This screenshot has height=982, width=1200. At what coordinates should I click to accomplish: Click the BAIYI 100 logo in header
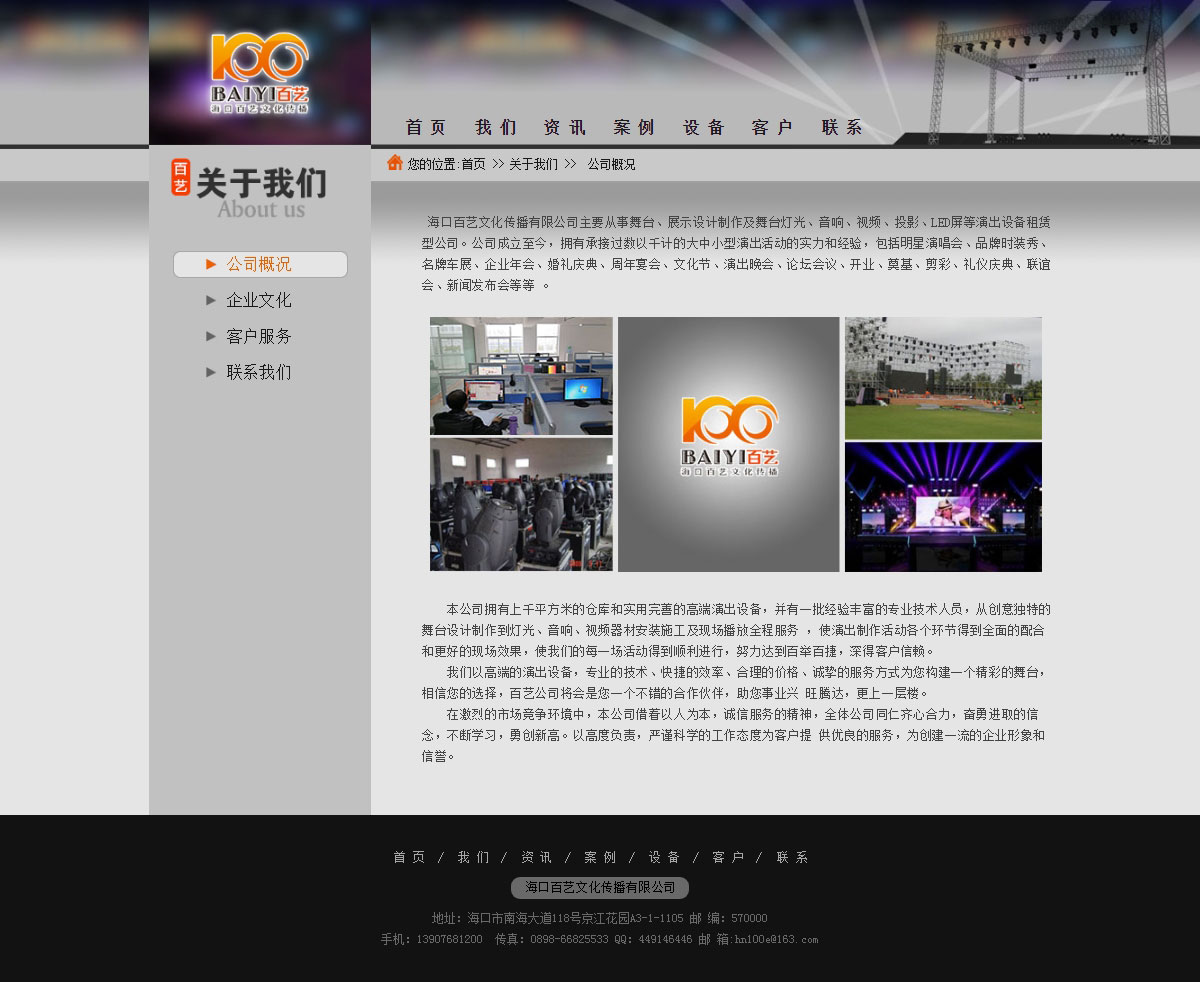point(259,73)
